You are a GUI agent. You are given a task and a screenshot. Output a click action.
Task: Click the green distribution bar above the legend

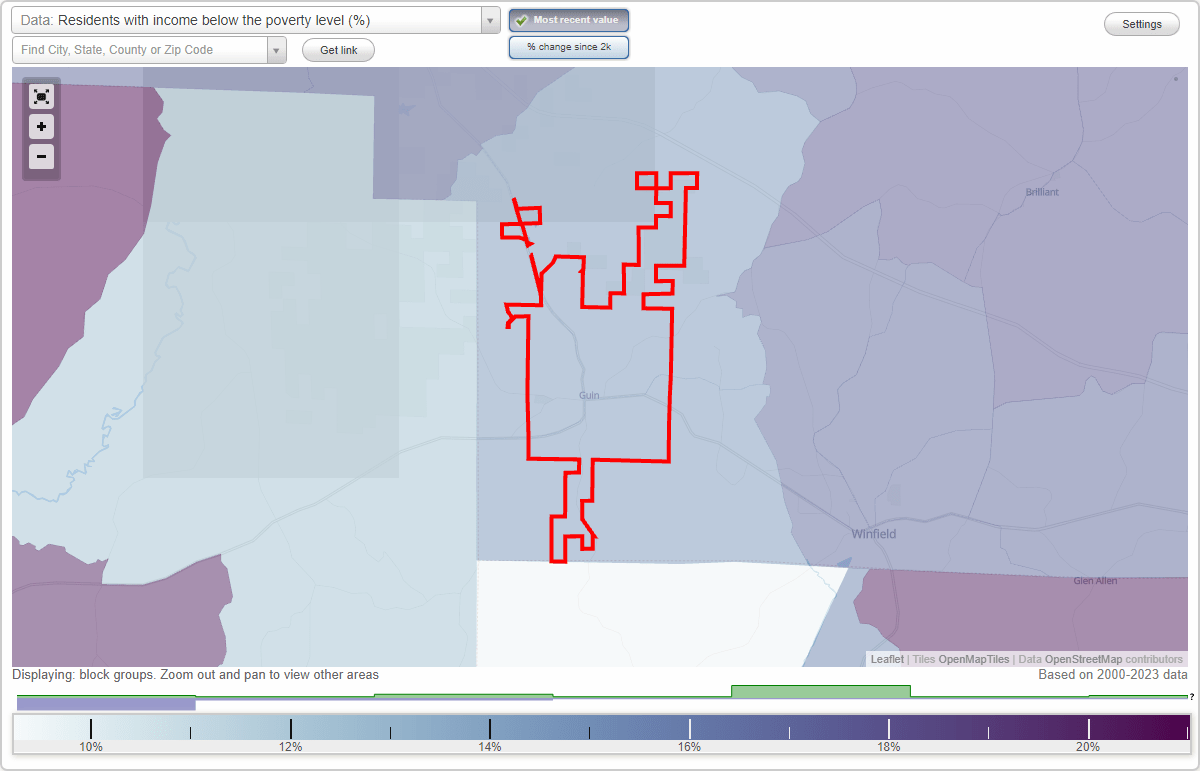[x=820, y=690]
